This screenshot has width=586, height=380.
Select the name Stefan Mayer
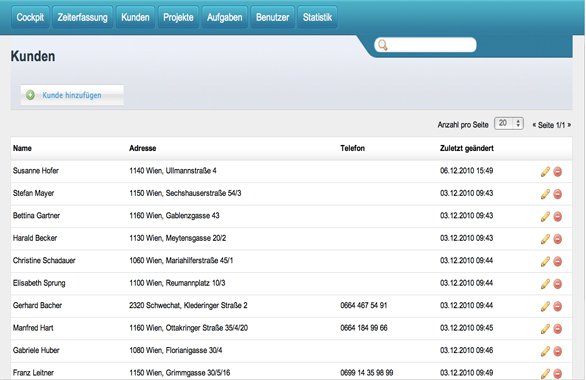[34, 193]
